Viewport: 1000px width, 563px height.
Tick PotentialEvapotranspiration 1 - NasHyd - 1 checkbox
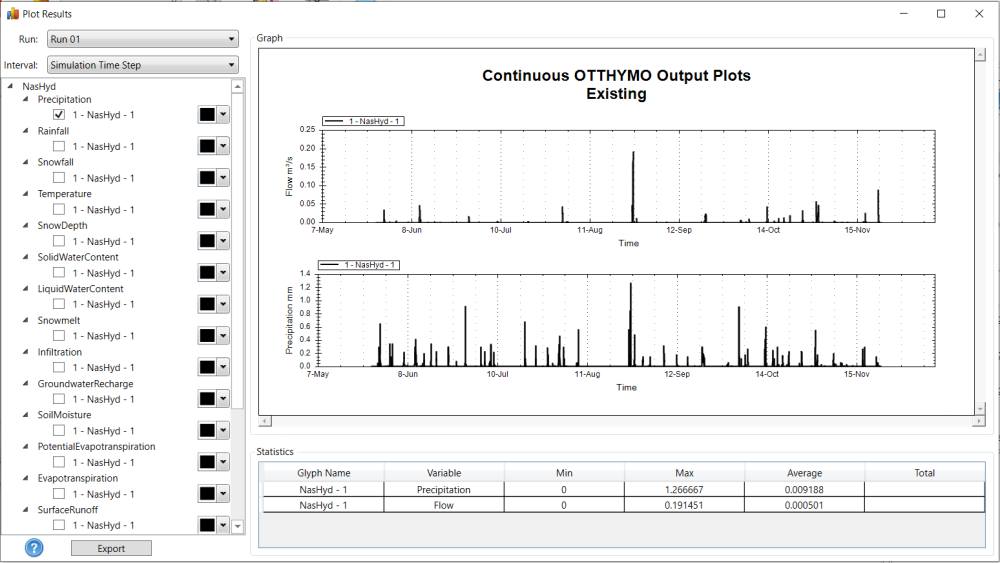59,462
